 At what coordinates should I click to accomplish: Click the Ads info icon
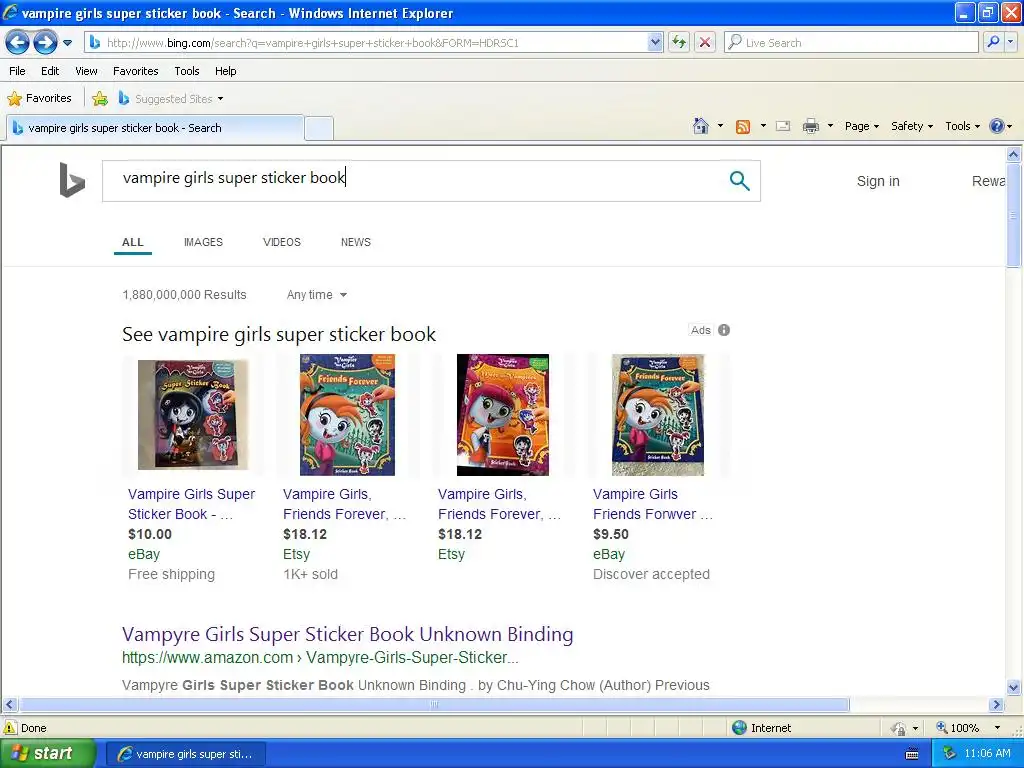[x=724, y=330]
